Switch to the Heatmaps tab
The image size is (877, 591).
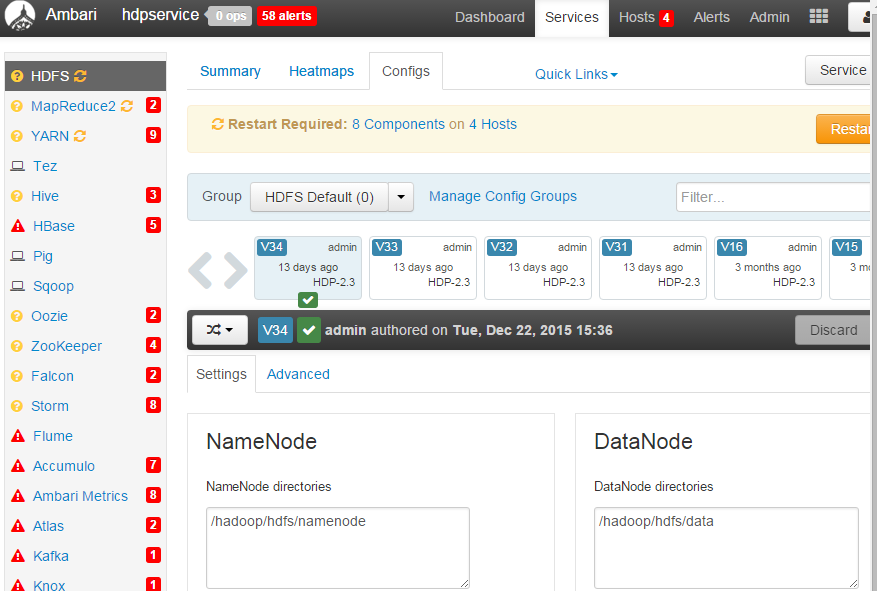pos(321,71)
